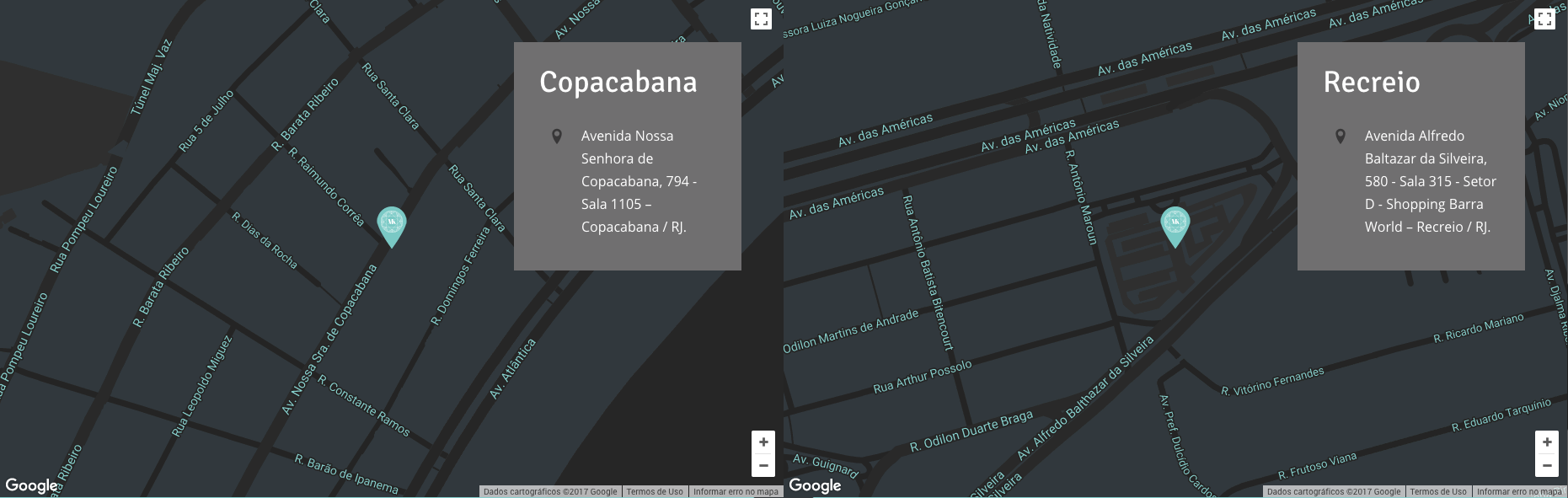Click the R. Odilon Duarte Braga street label

[971, 431]
